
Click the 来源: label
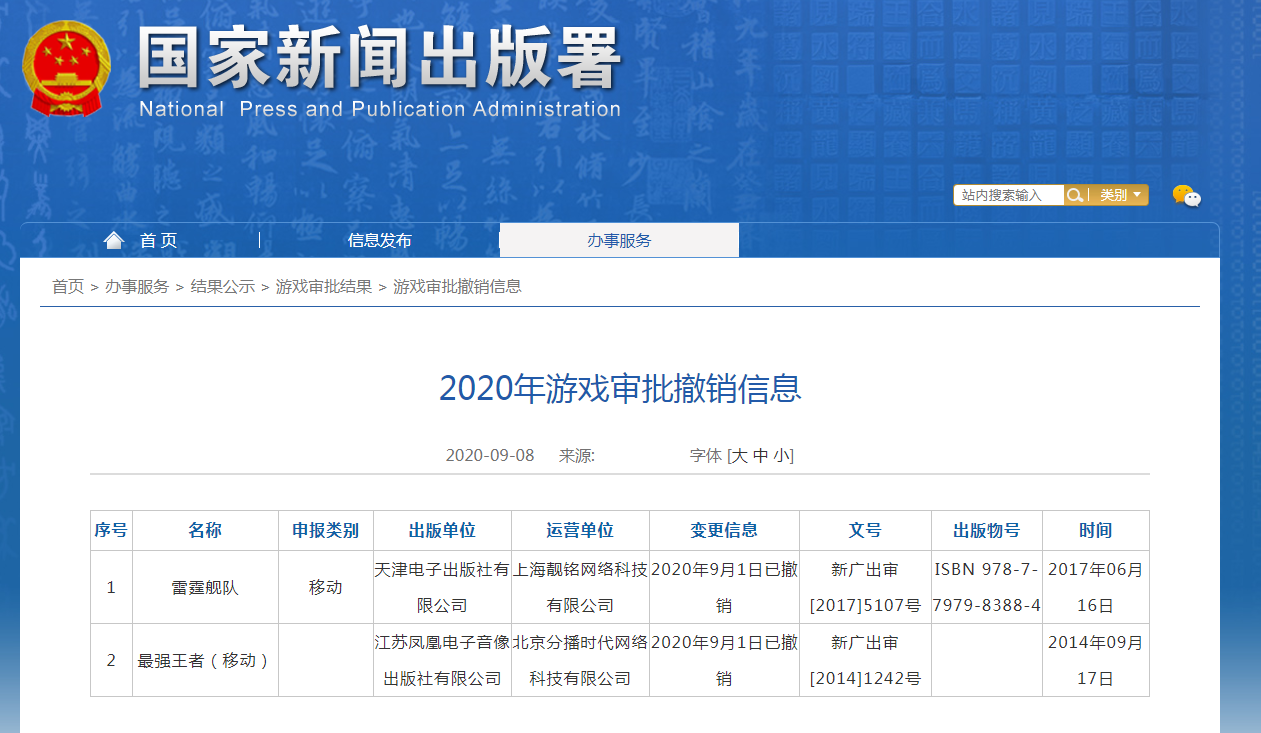pyautogui.click(x=577, y=455)
